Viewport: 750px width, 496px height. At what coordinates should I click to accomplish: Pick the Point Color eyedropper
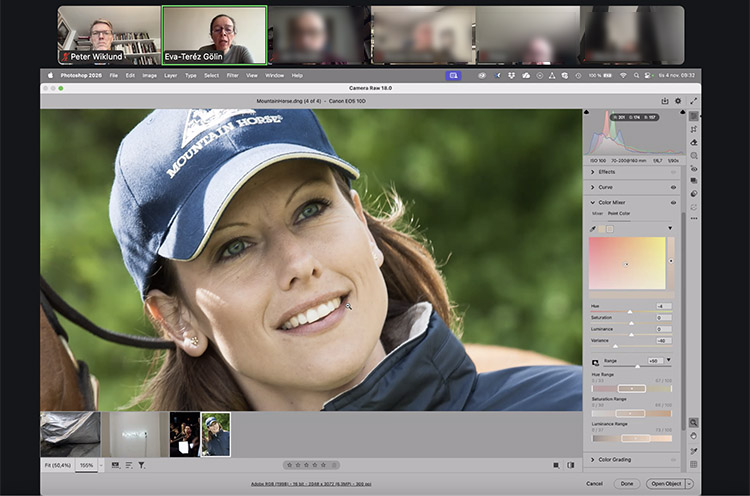click(x=593, y=228)
